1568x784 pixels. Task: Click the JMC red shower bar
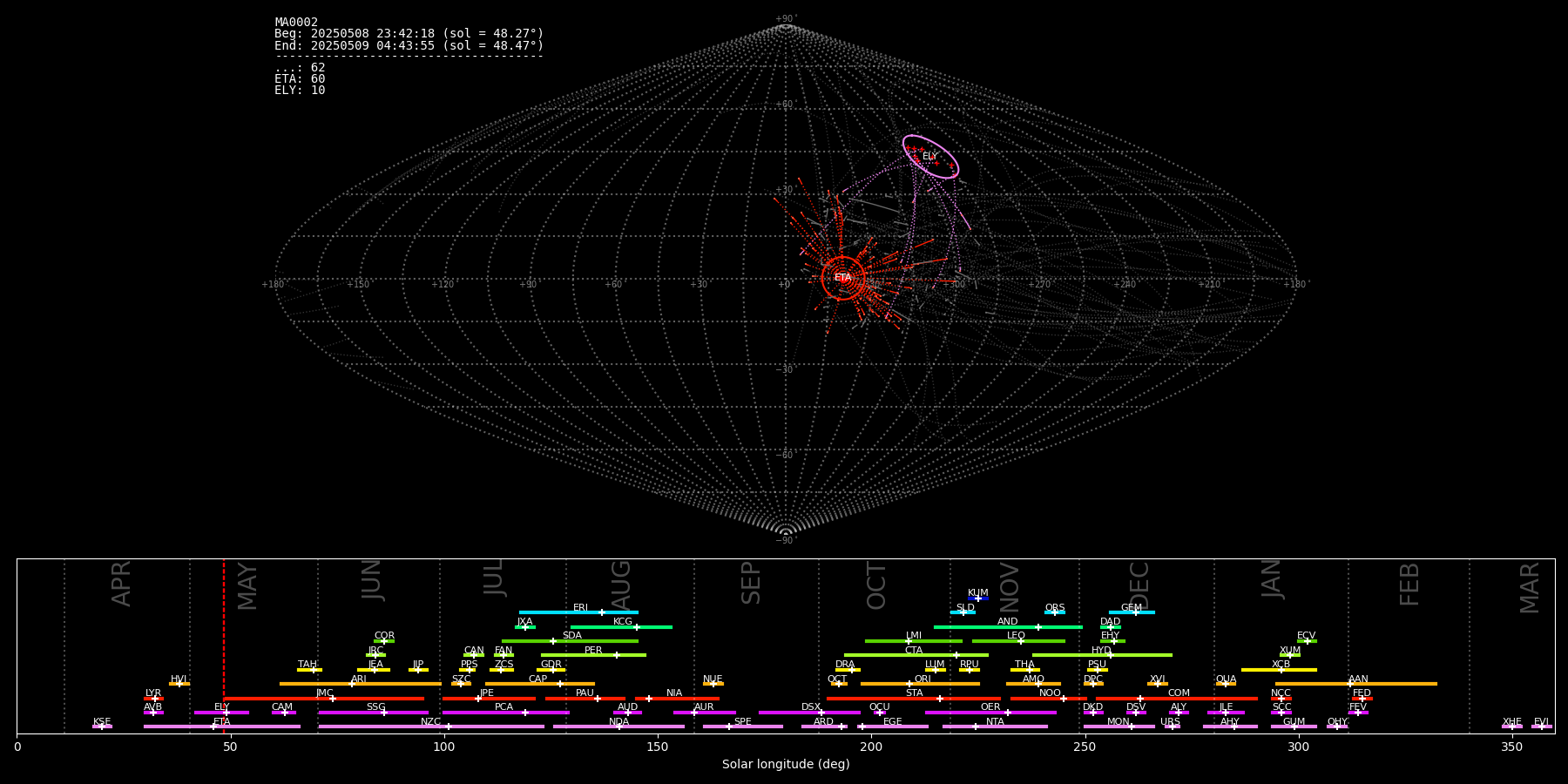[x=323, y=699]
